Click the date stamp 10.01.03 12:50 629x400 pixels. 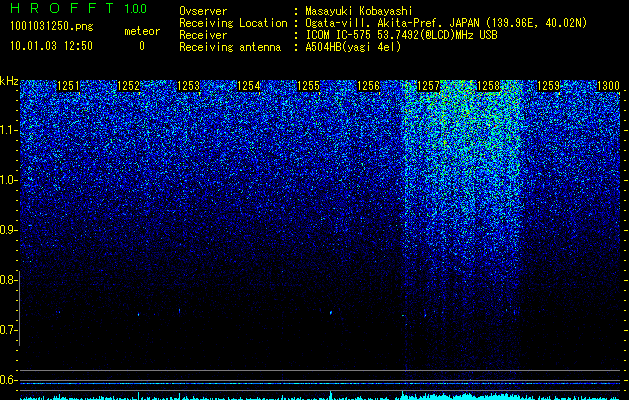51,46
